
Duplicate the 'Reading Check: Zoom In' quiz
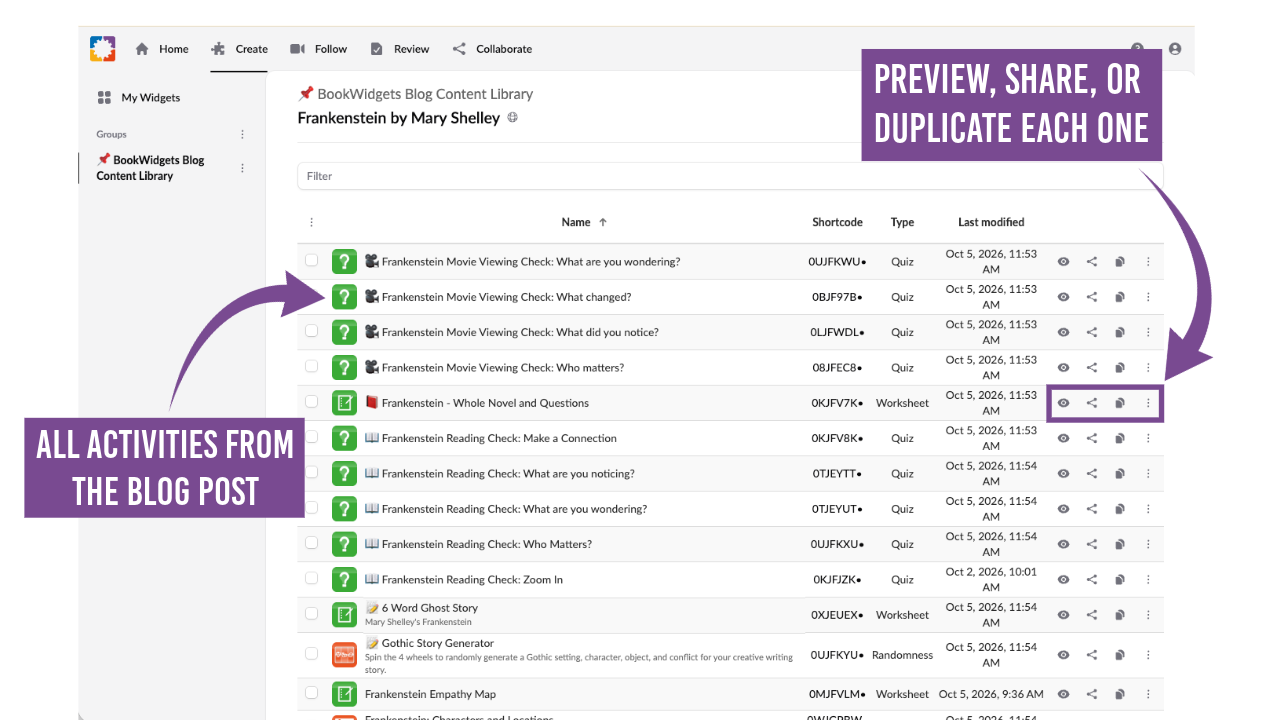click(x=1120, y=580)
